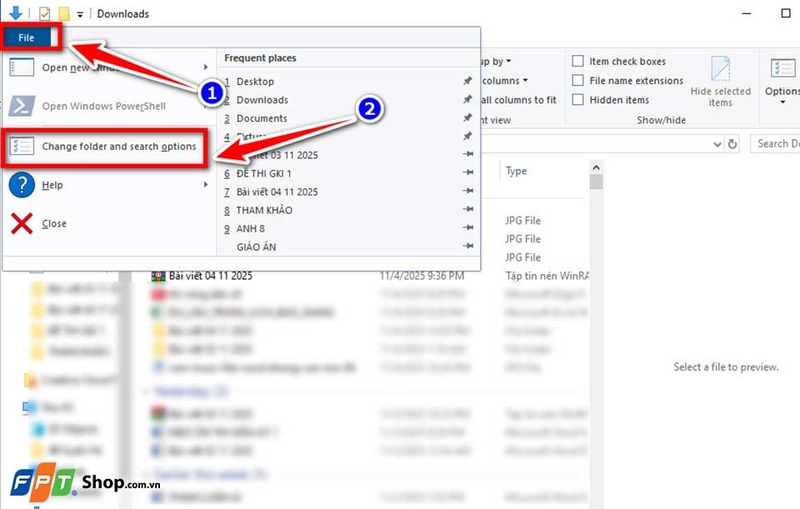Toggle the File name extensions checkbox
The height and width of the screenshot is (509, 800).
(x=578, y=81)
